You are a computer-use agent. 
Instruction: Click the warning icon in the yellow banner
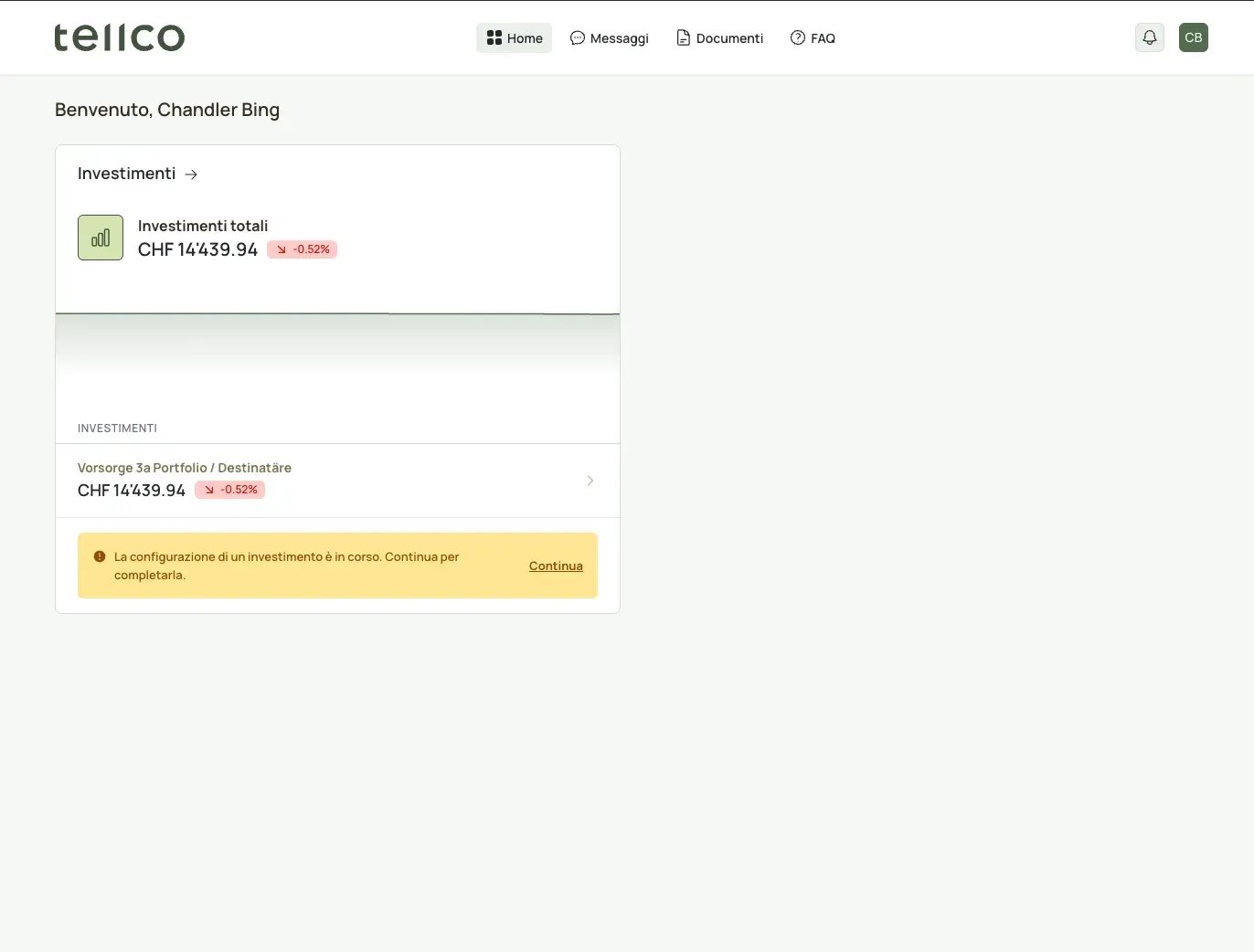(x=100, y=555)
